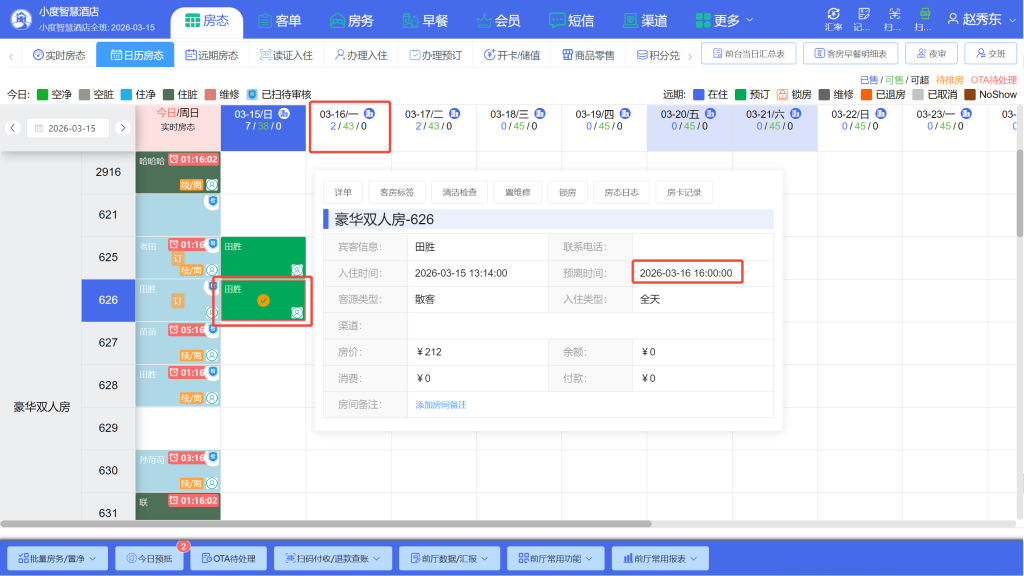The height and width of the screenshot is (576, 1024).
Task: Click 添加房间备注 to add room note
Action: tap(440, 402)
